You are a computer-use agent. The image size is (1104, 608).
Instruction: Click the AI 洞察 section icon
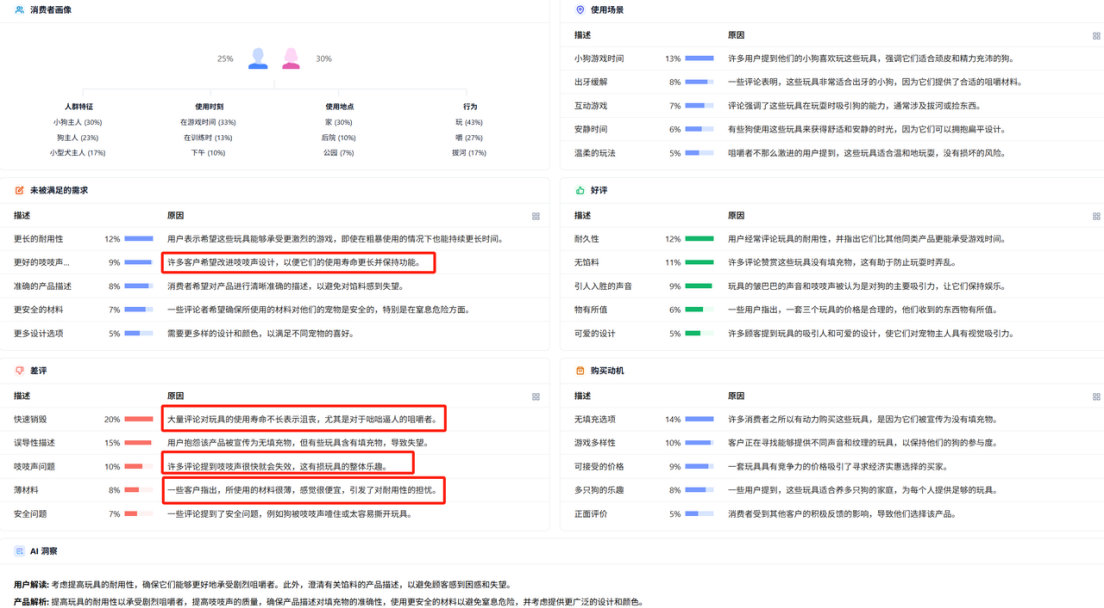(x=19, y=551)
